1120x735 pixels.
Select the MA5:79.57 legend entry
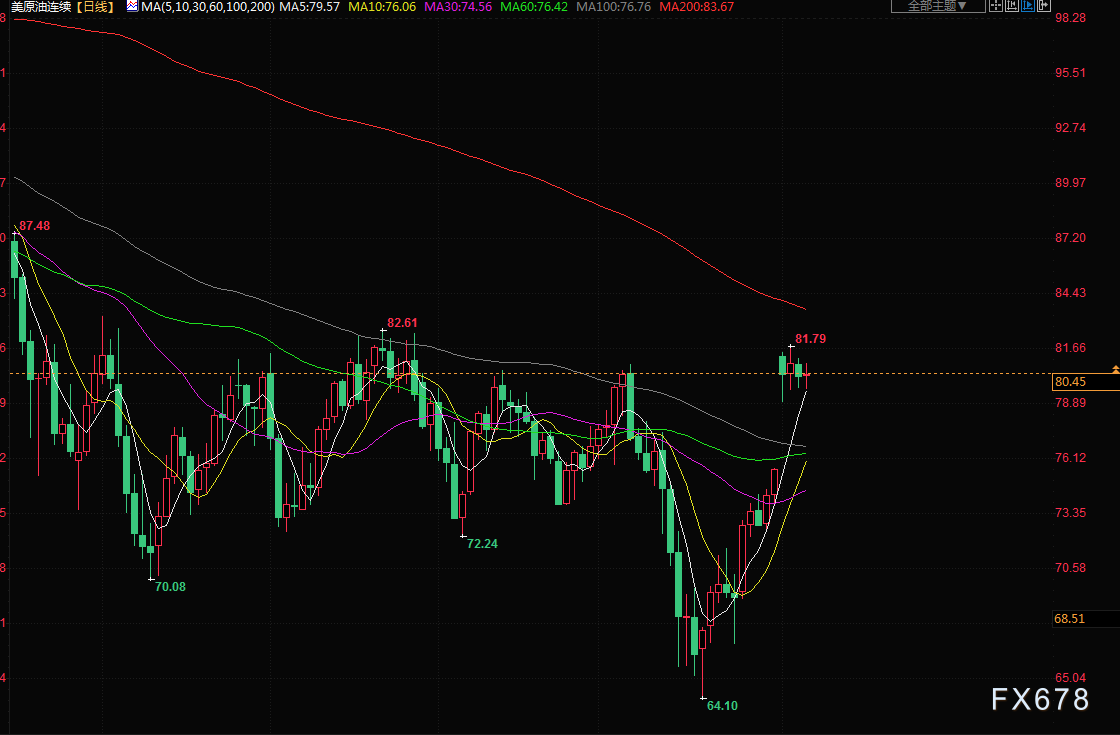(309, 7)
